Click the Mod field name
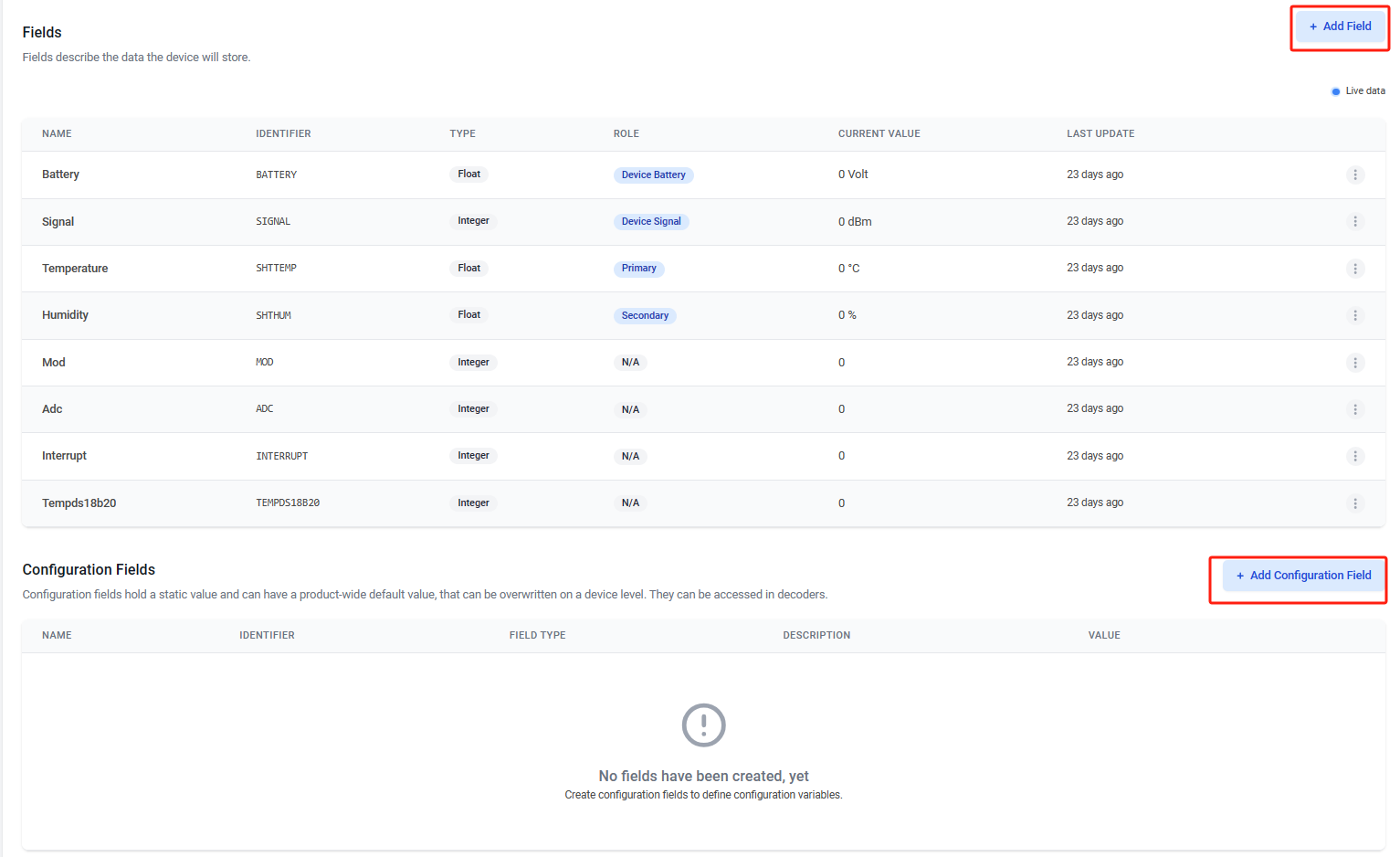 point(54,363)
